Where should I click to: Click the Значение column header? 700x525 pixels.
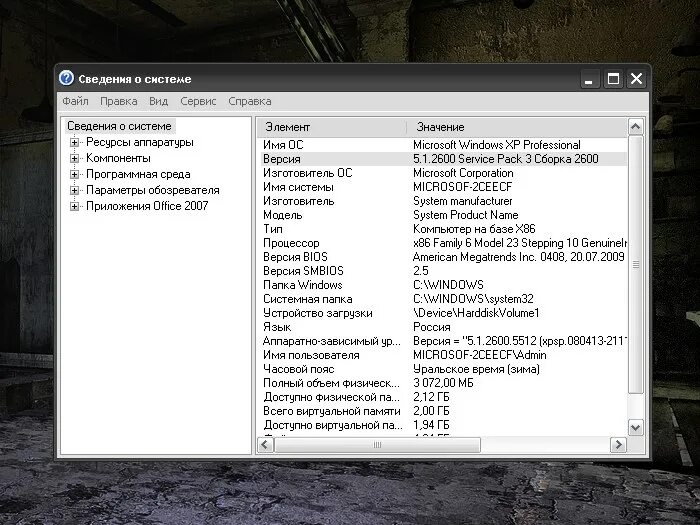517,127
